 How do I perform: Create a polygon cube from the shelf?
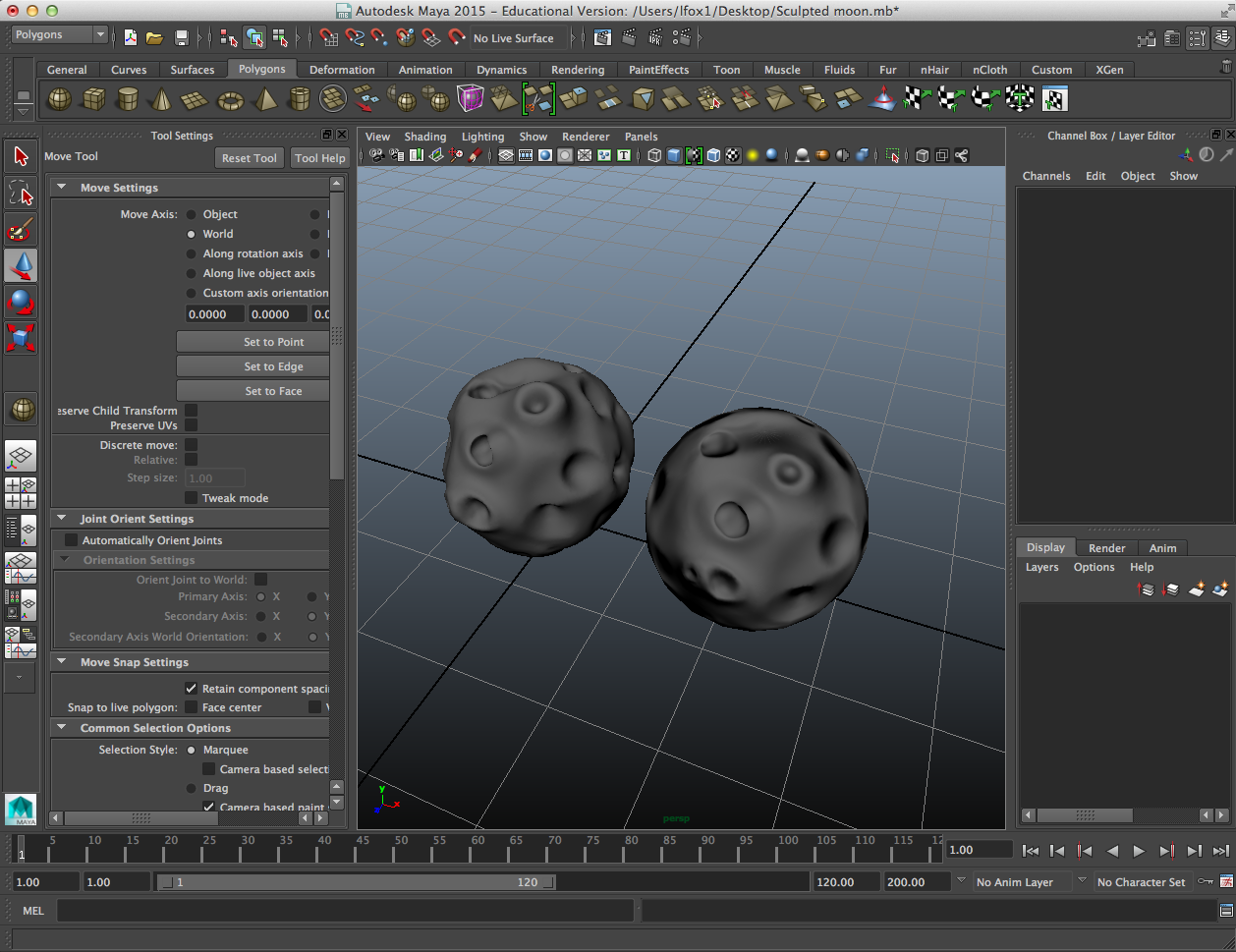[x=94, y=99]
